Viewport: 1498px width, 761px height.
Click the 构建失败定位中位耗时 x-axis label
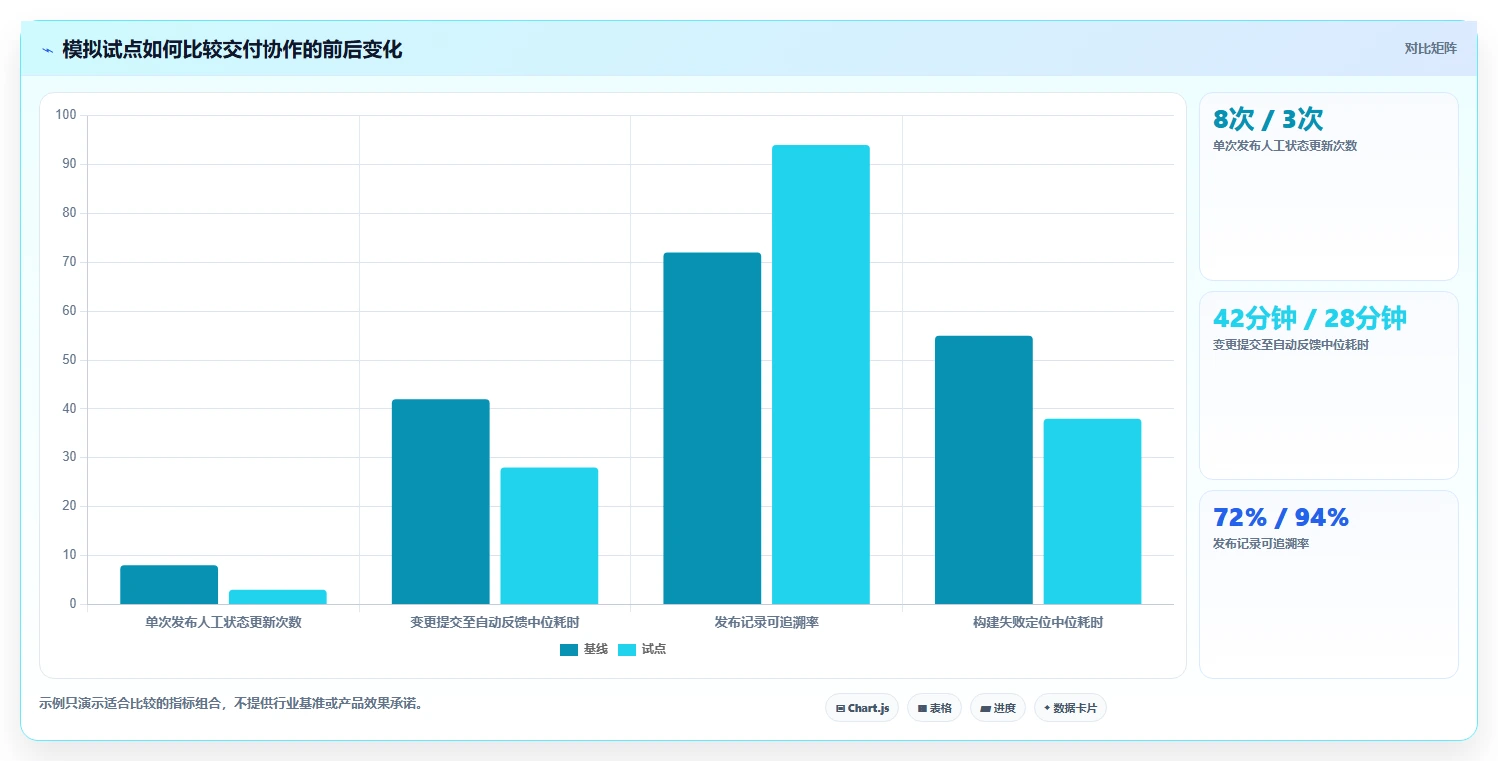pos(1038,622)
